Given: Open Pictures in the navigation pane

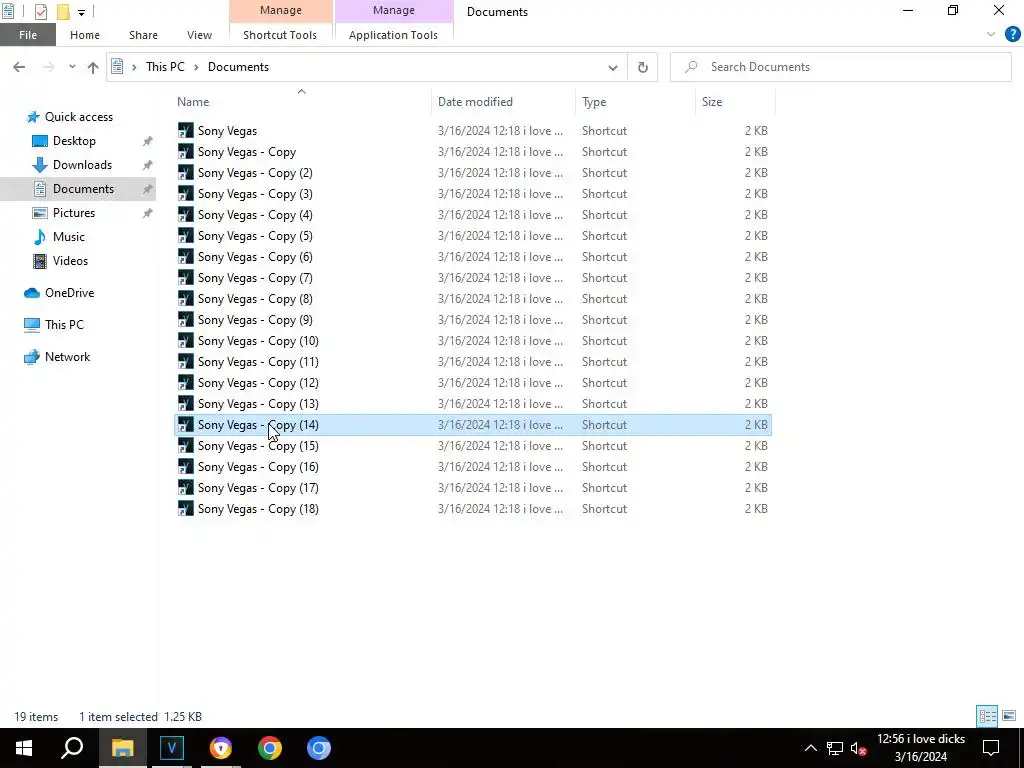Looking at the screenshot, I should point(74,213).
